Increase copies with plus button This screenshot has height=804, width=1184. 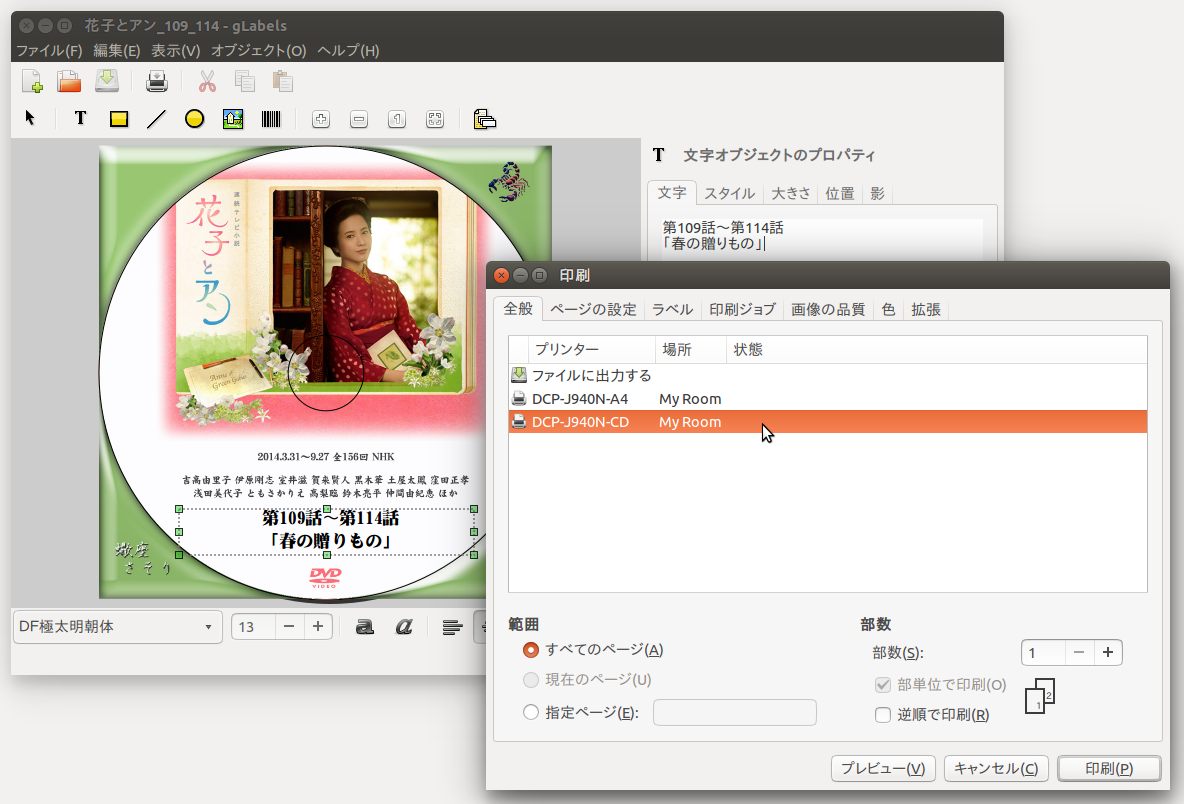[x=1108, y=653]
